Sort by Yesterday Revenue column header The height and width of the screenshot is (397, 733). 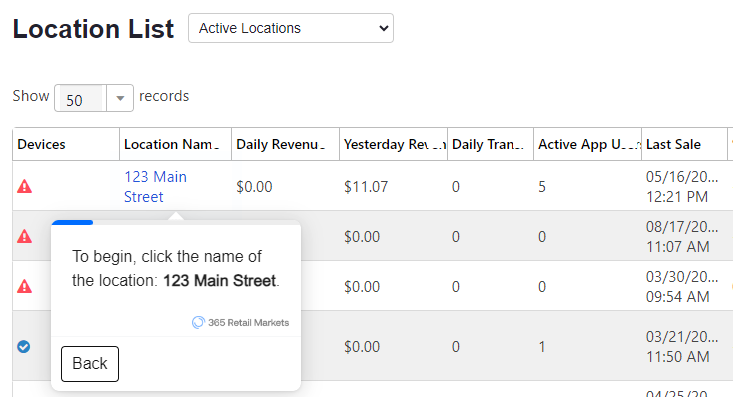pyautogui.click(x=394, y=144)
